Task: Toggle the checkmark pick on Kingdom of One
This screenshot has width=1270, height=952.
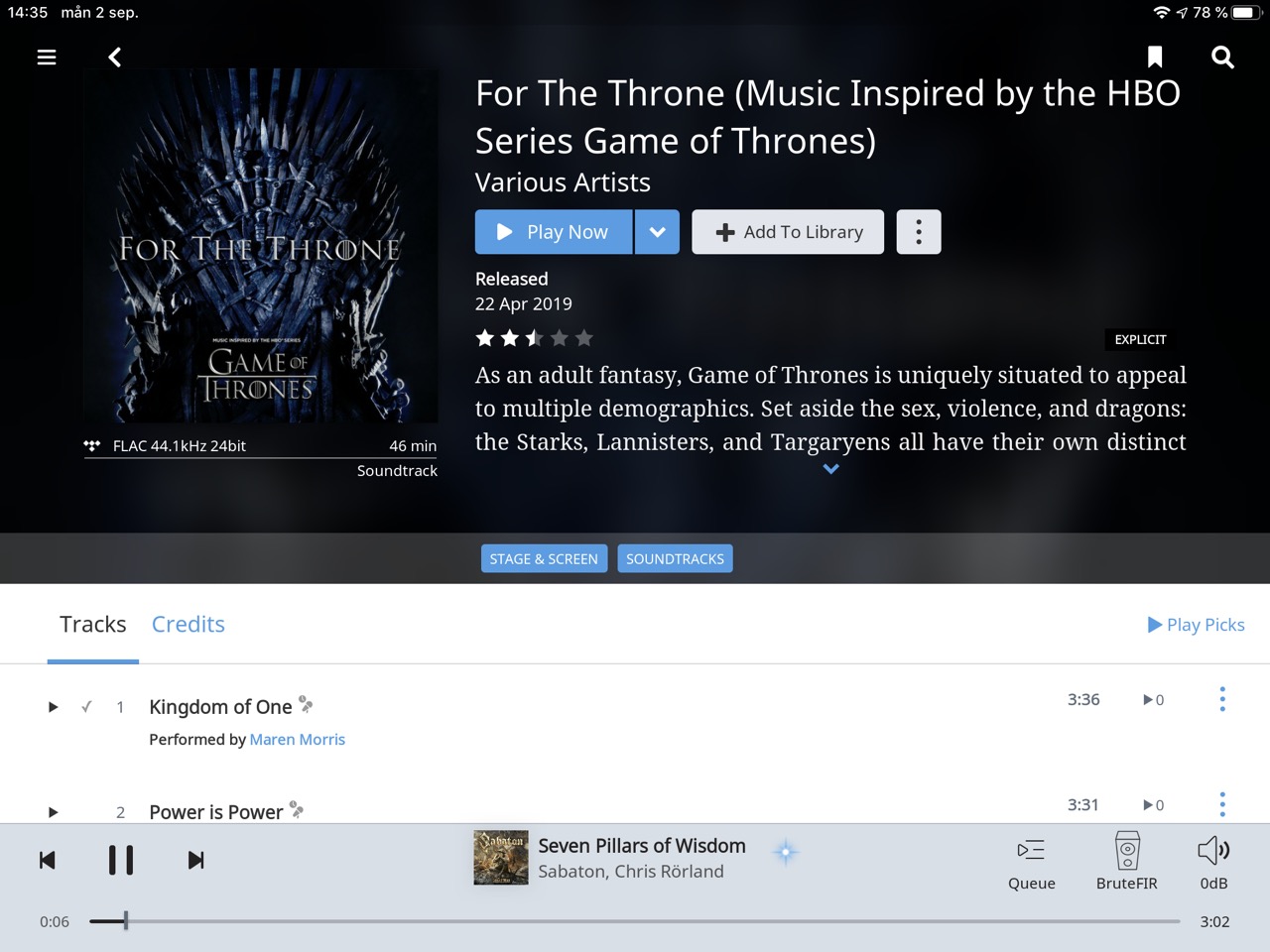Action: tap(86, 707)
